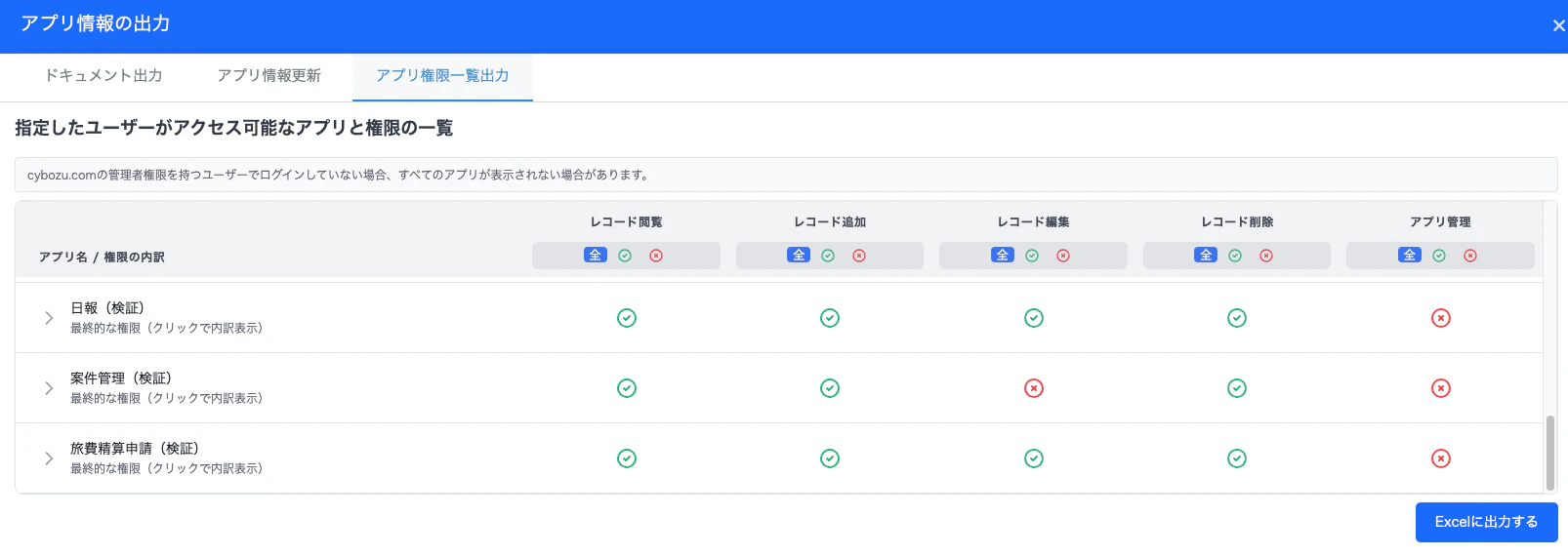Expand the 日報（検証）row chevron
The height and width of the screenshot is (557, 1568).
(x=49, y=318)
